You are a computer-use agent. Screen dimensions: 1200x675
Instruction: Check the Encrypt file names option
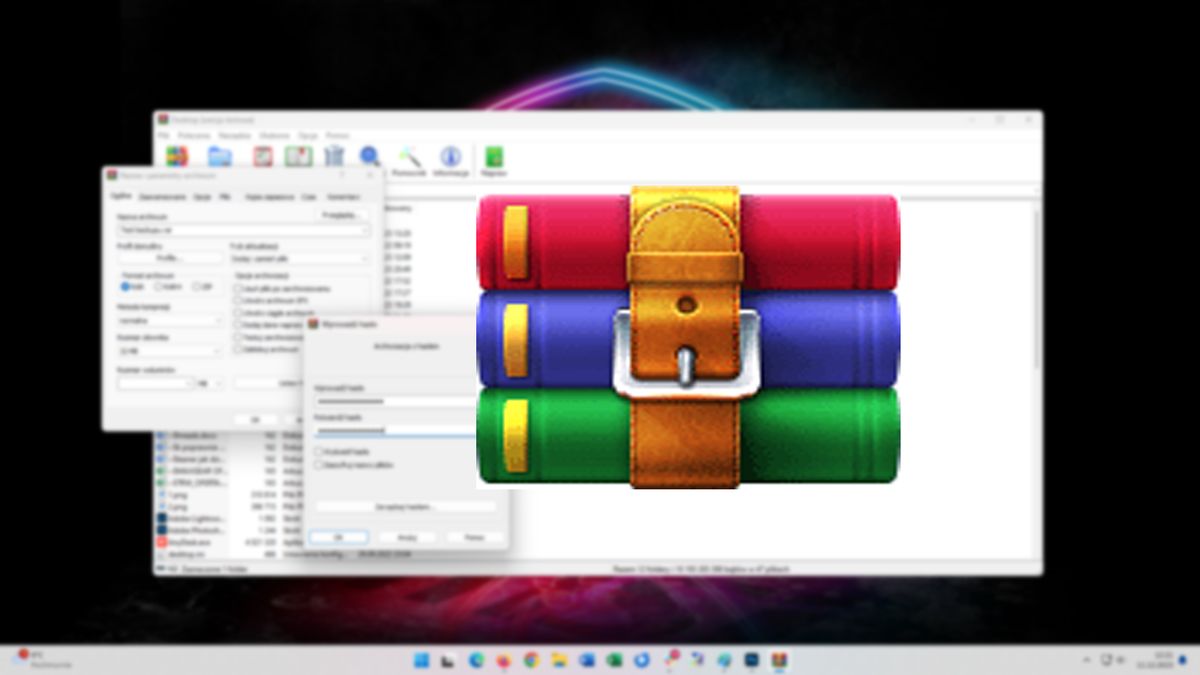coord(318,464)
